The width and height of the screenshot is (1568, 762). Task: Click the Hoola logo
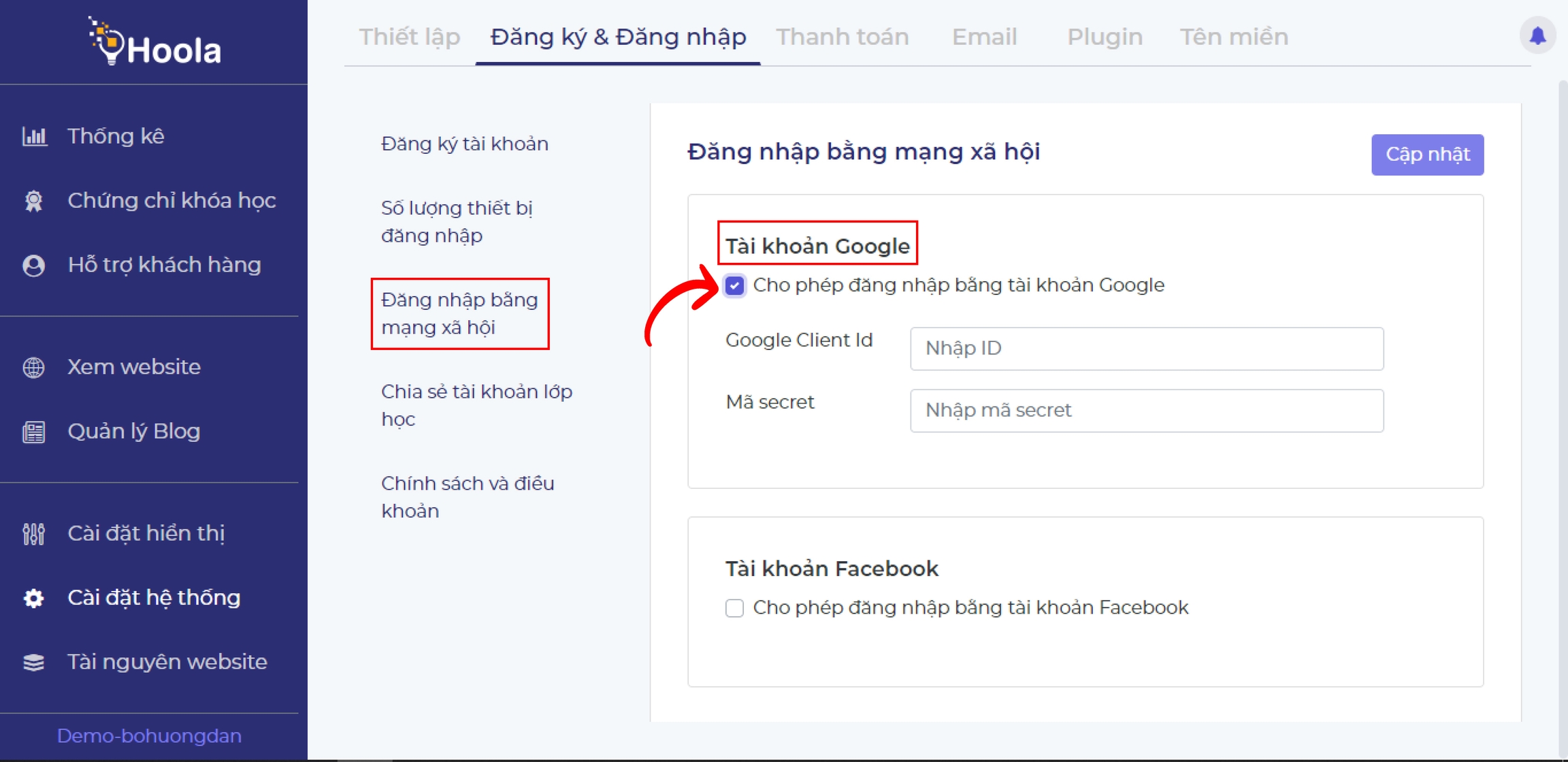[x=154, y=42]
